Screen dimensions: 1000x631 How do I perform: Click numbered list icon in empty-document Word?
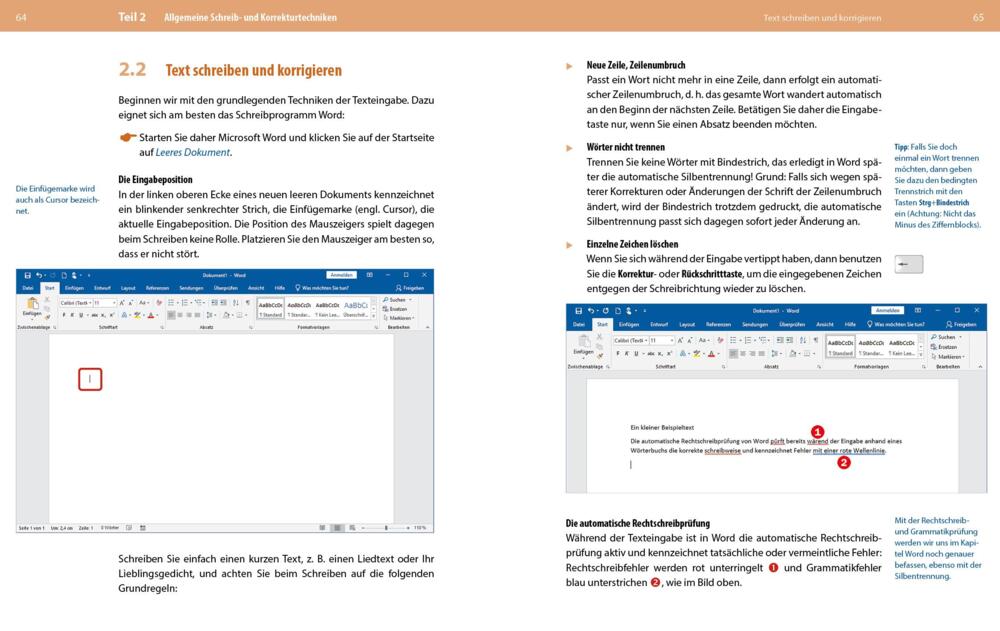tap(185, 303)
